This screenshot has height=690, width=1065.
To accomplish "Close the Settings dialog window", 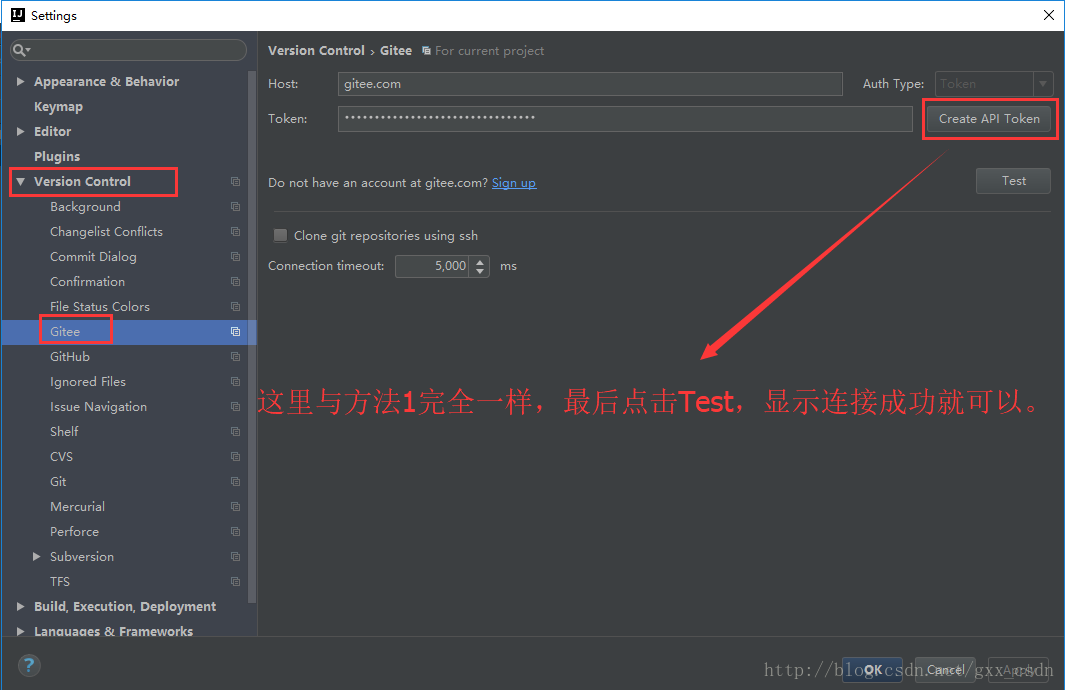I will [x=1049, y=15].
